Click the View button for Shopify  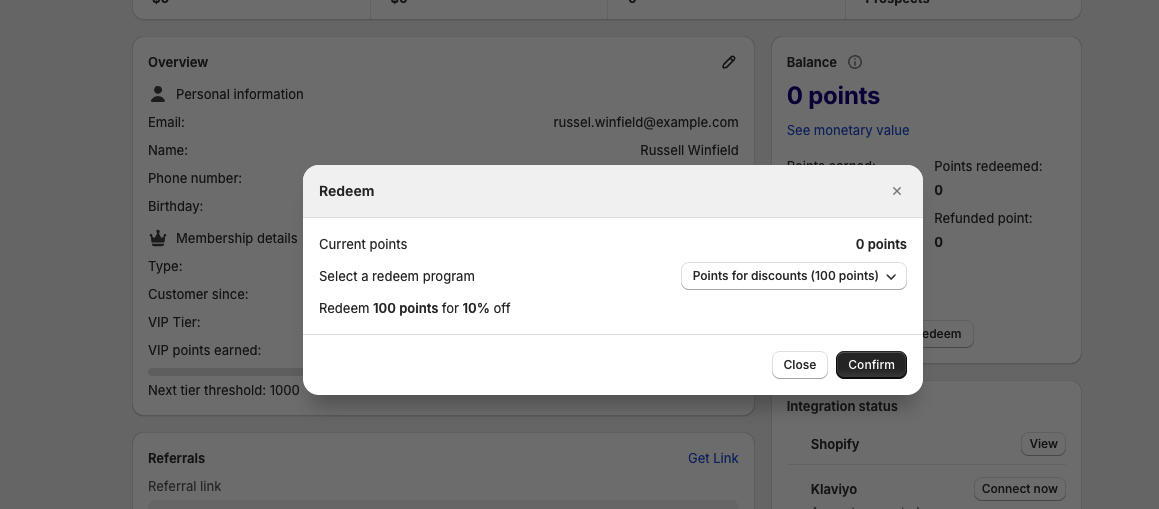tap(1043, 444)
